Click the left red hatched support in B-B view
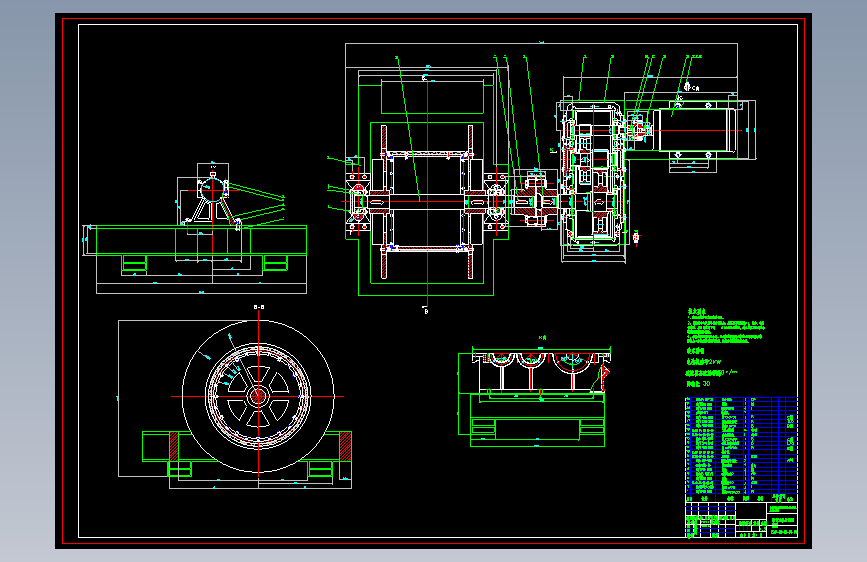Screen dimensions: 867x562 click(x=174, y=446)
